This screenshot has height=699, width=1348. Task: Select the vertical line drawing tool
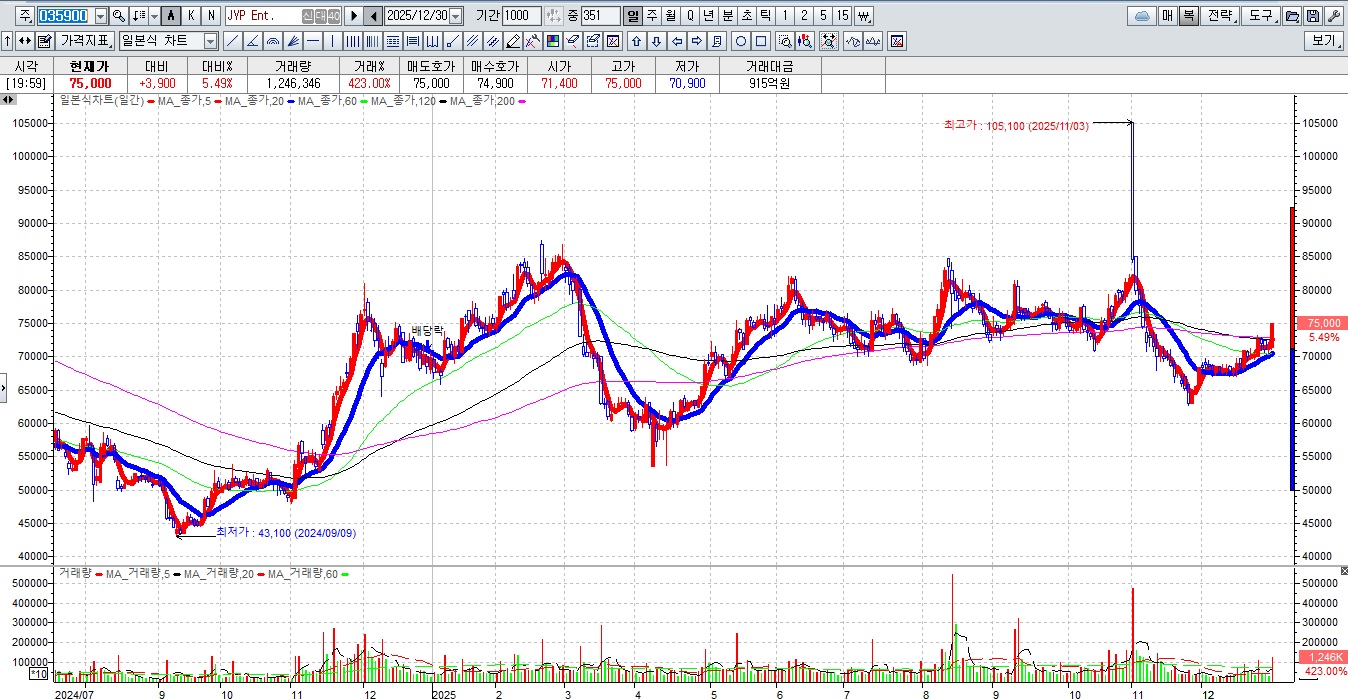point(332,41)
